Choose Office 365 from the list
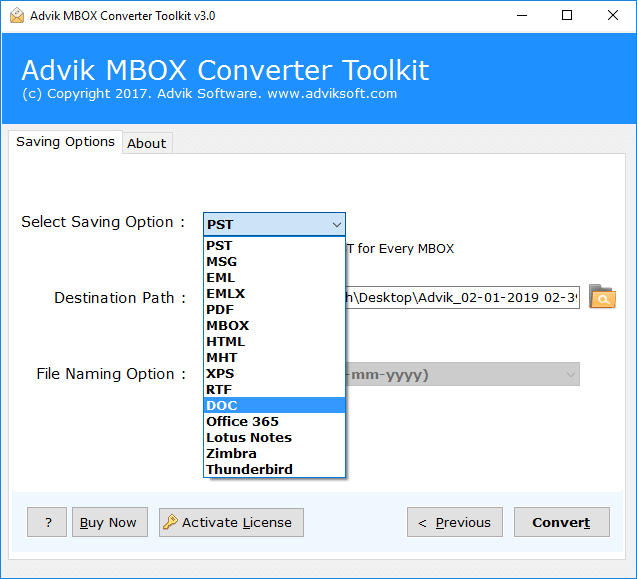 click(274, 421)
